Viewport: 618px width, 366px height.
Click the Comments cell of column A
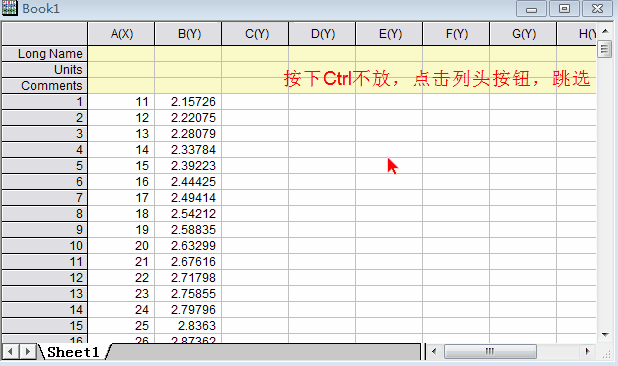click(121, 85)
